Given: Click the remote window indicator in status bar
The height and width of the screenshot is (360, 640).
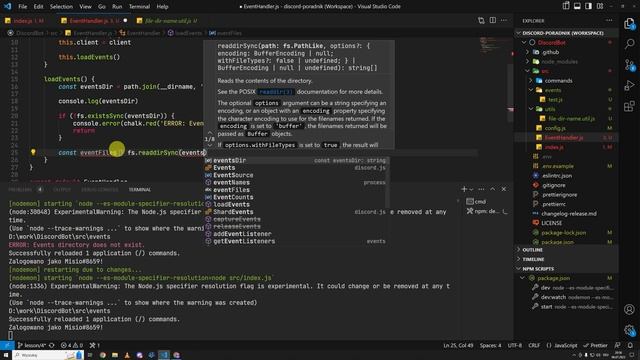Looking at the screenshot, I should click(7, 345).
